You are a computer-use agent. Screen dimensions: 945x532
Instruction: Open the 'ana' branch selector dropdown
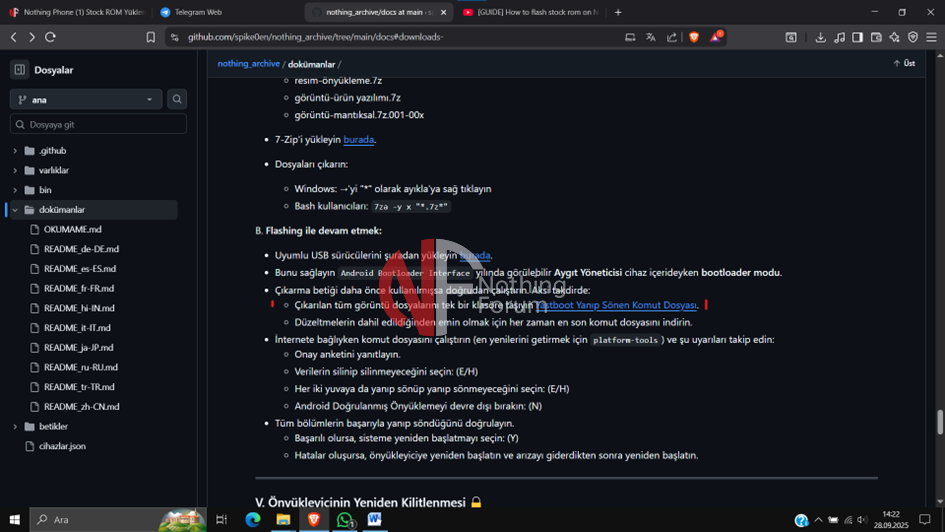86,99
